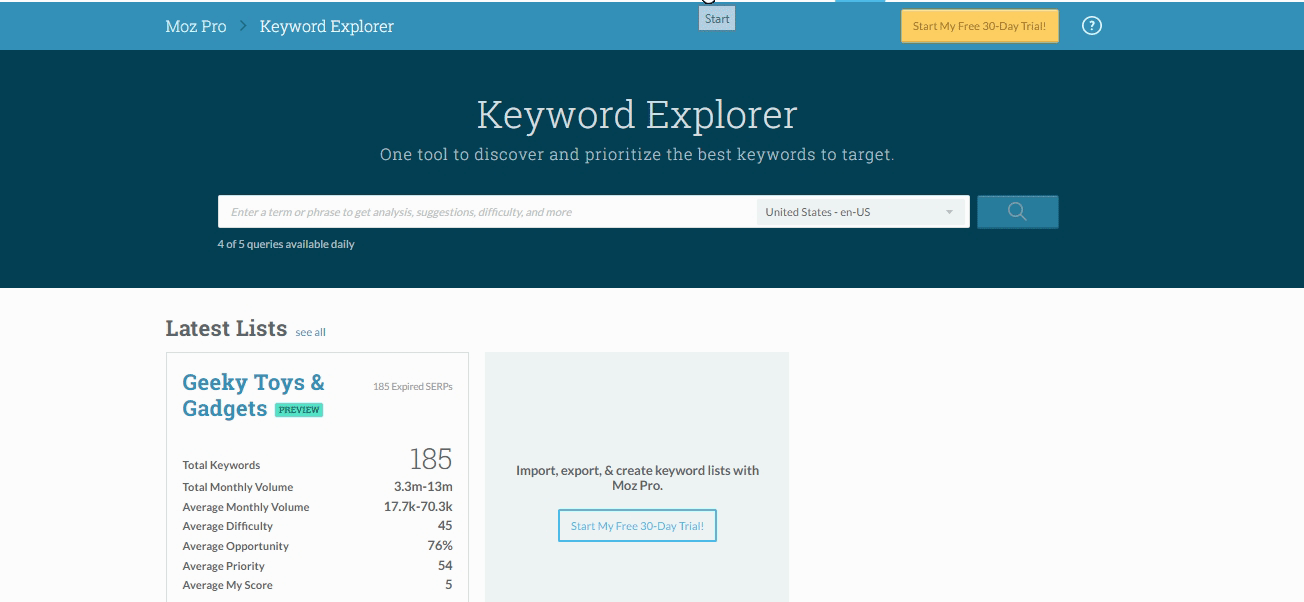Screen dimensions: 1304x602
Task: Click the Keyword Explorer main heading
Action: (x=637, y=114)
